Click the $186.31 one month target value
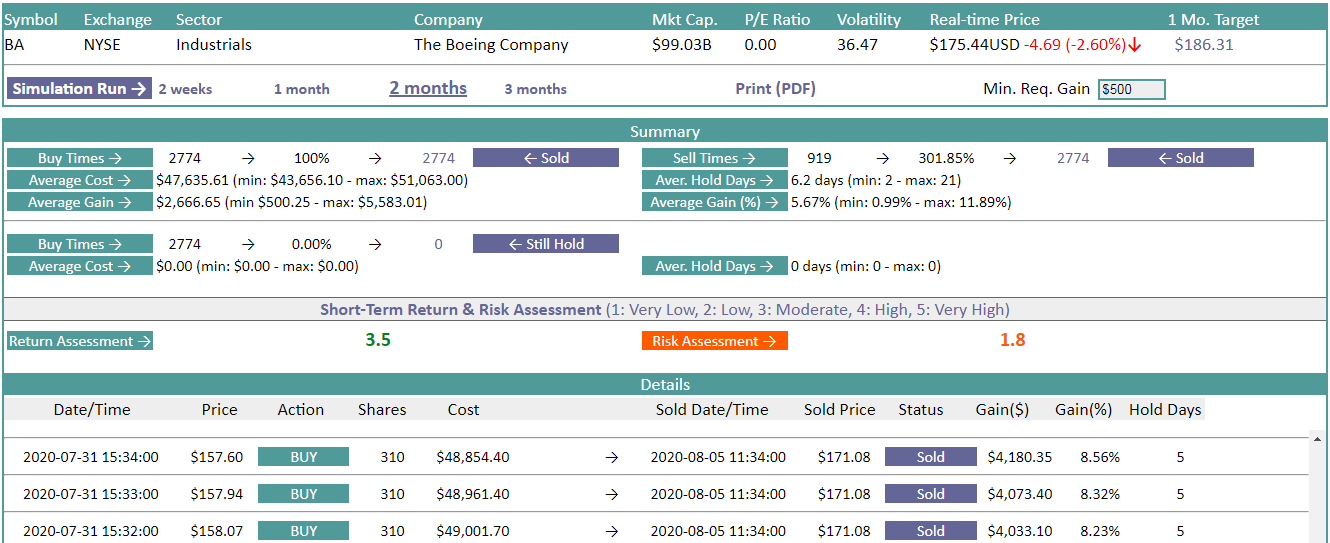1330x543 pixels. point(1204,45)
